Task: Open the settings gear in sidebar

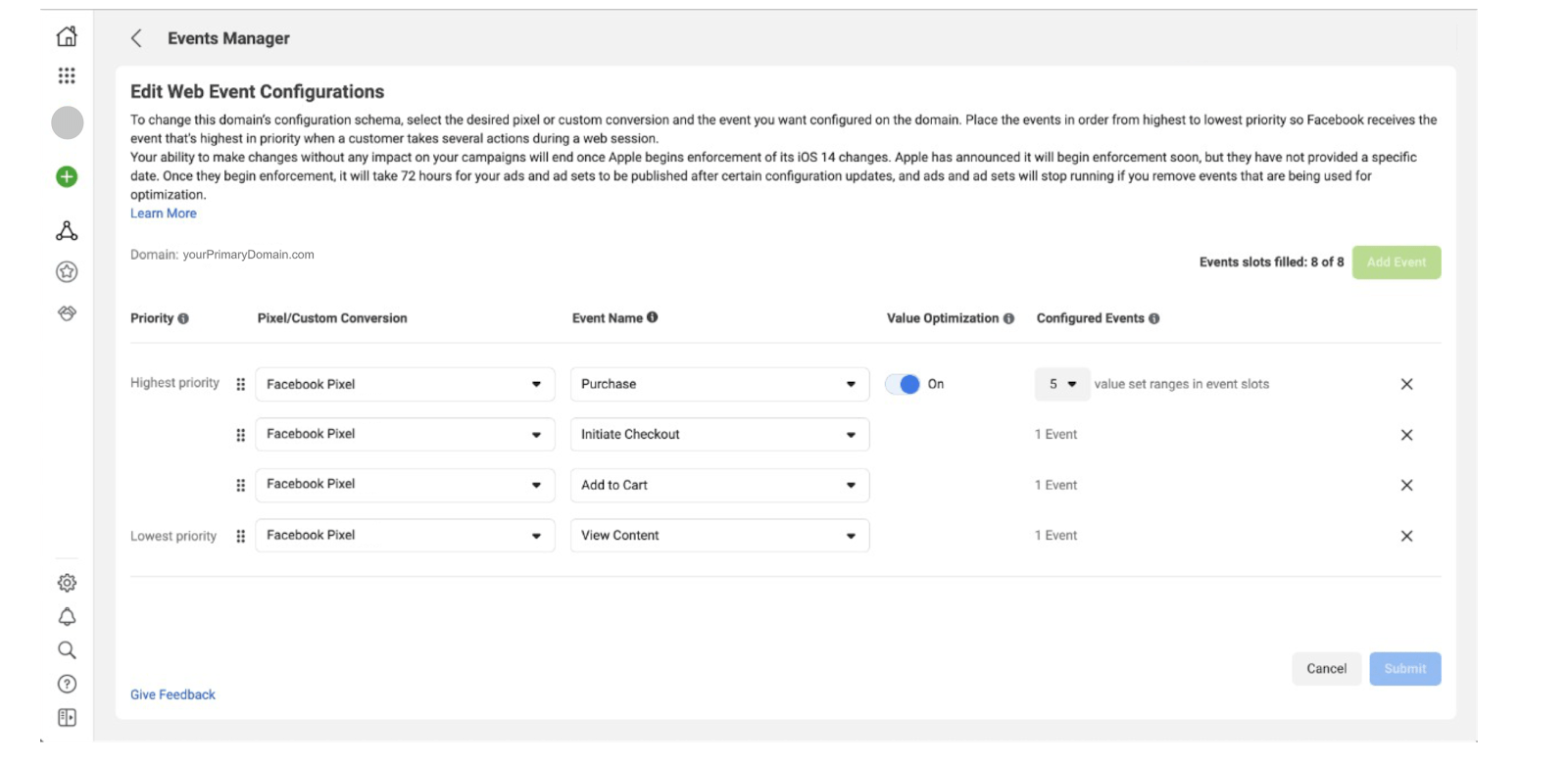Action: click(67, 583)
